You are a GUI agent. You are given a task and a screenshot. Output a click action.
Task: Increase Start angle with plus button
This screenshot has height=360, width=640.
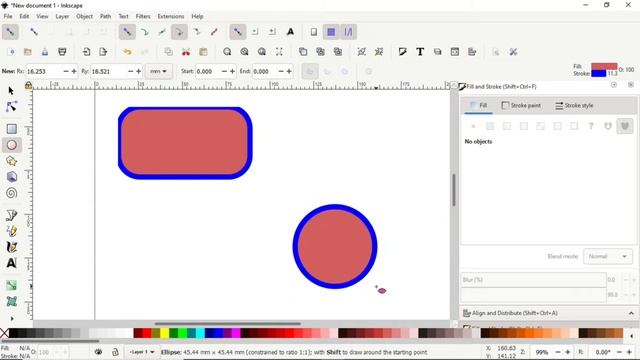(232, 71)
